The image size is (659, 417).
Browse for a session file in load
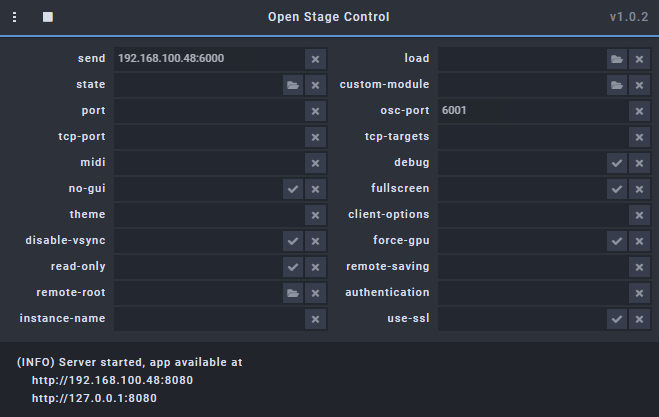click(617, 59)
